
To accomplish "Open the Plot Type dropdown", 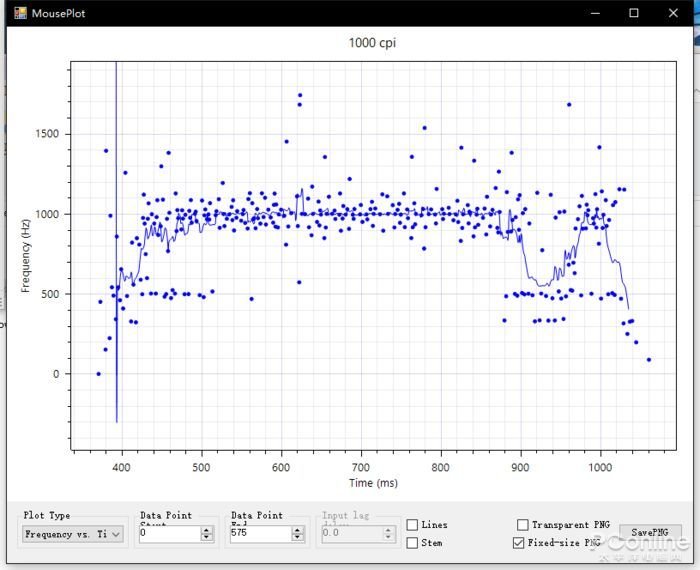I will [x=73, y=534].
